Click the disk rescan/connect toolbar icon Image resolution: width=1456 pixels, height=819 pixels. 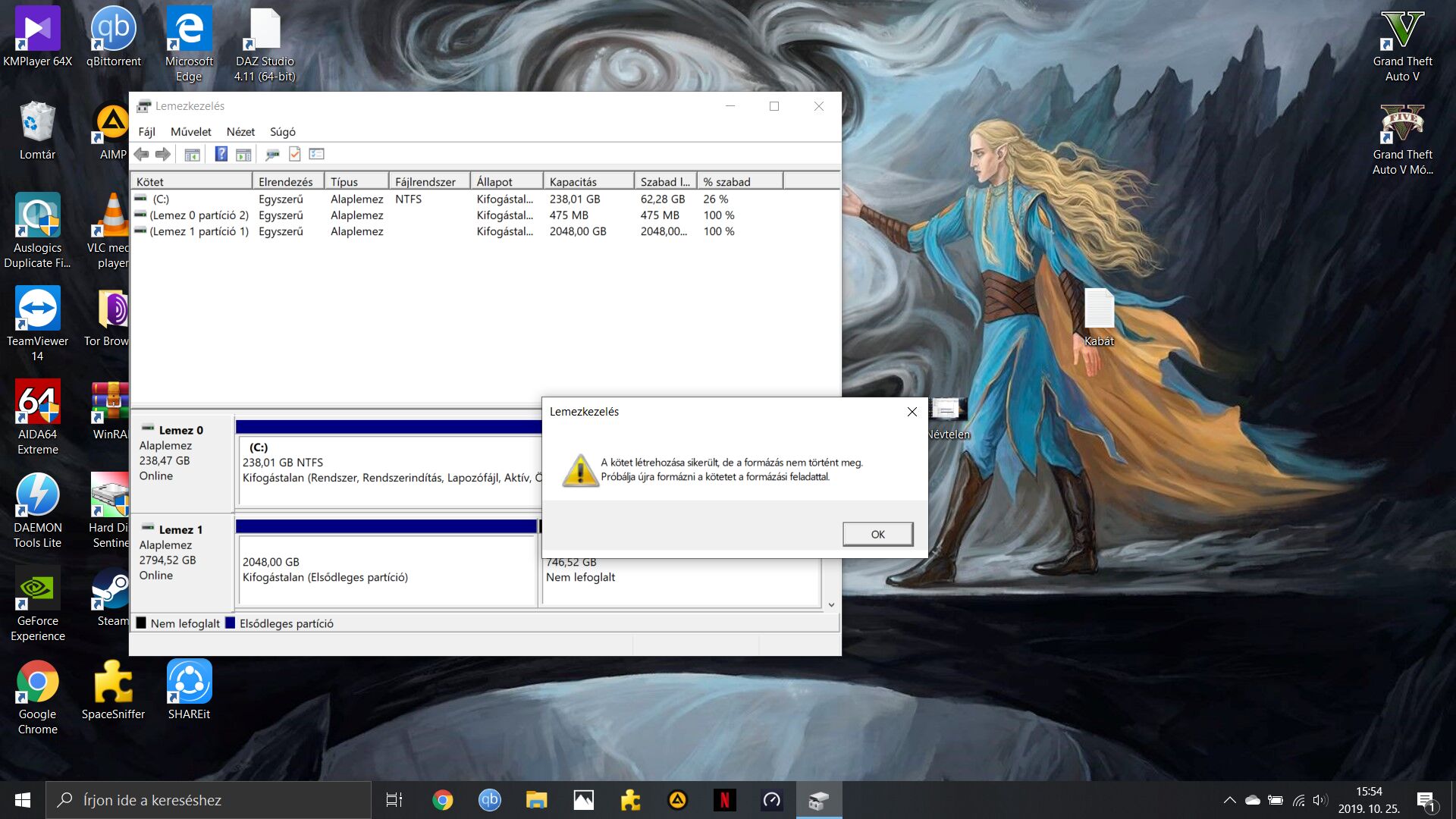pyautogui.click(x=272, y=155)
